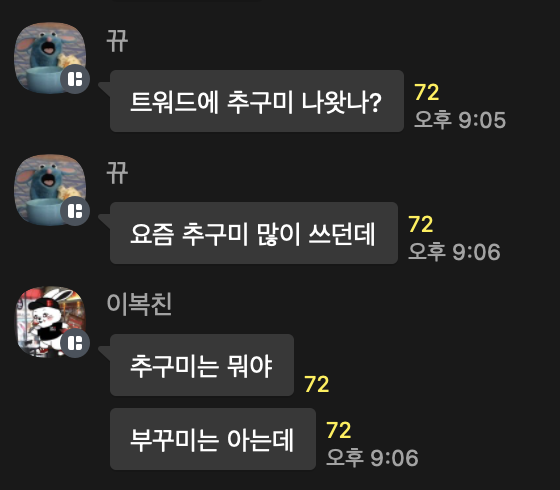Select message '부꾸미는 아는데'

(213, 439)
